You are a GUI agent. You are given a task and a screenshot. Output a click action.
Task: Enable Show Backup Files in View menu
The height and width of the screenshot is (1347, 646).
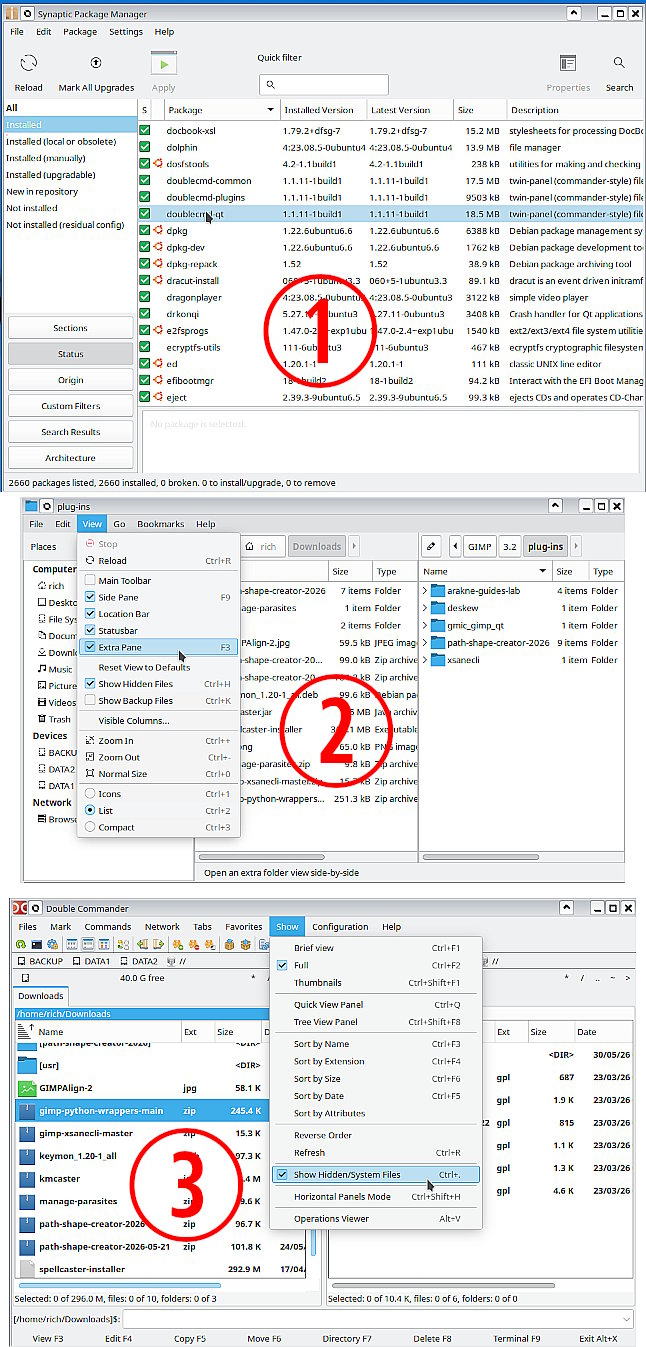90,701
